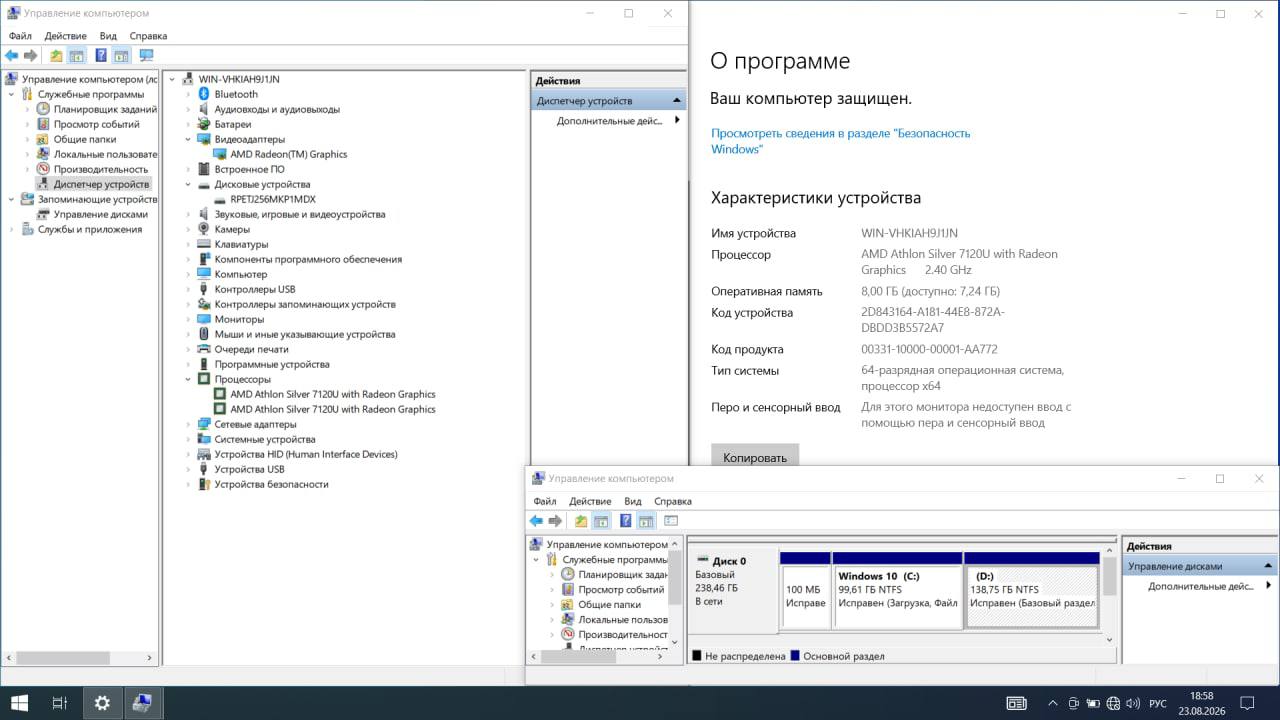
Task: Expand Планировщик заданий in Device Manager window tree
Action: tap(28, 109)
